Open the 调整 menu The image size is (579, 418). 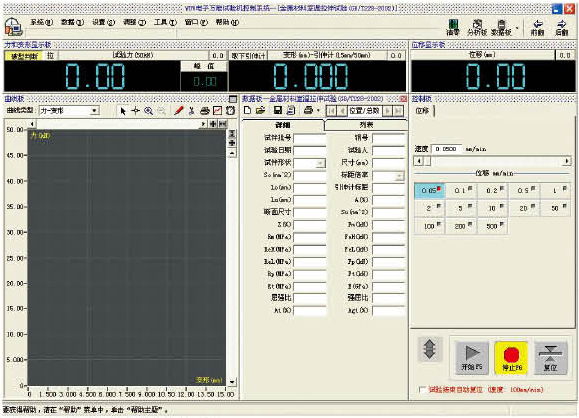(134, 22)
